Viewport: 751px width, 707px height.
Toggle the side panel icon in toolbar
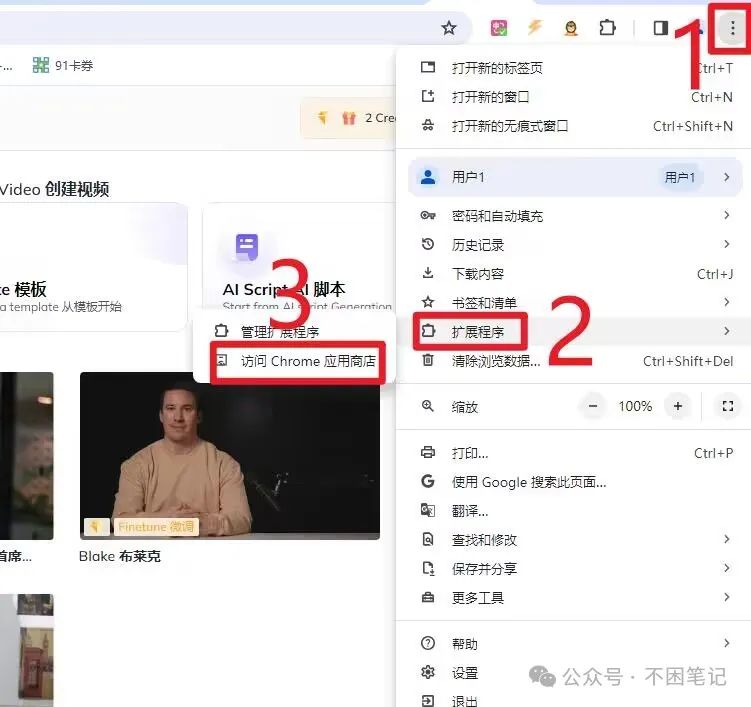[660, 28]
